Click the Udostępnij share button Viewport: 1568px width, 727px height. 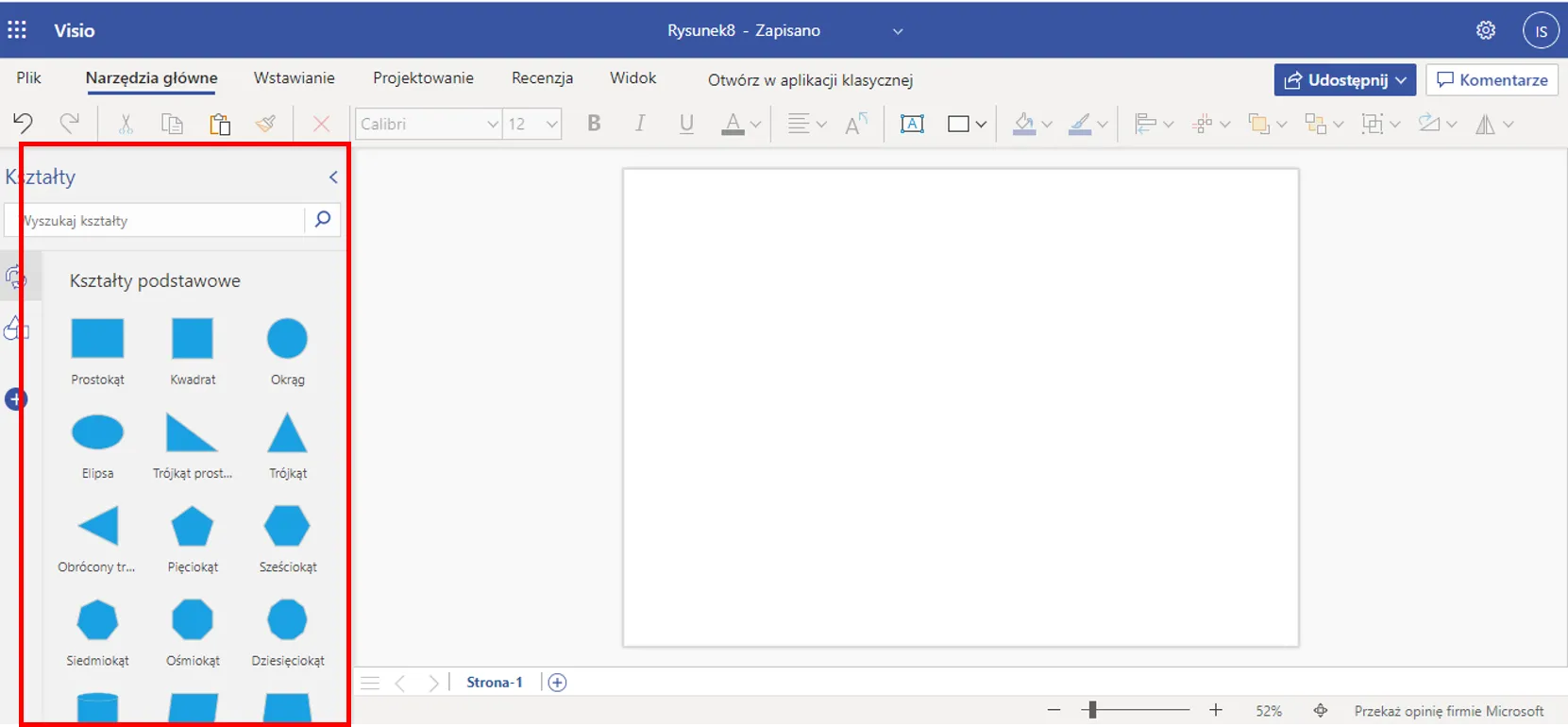point(1344,80)
